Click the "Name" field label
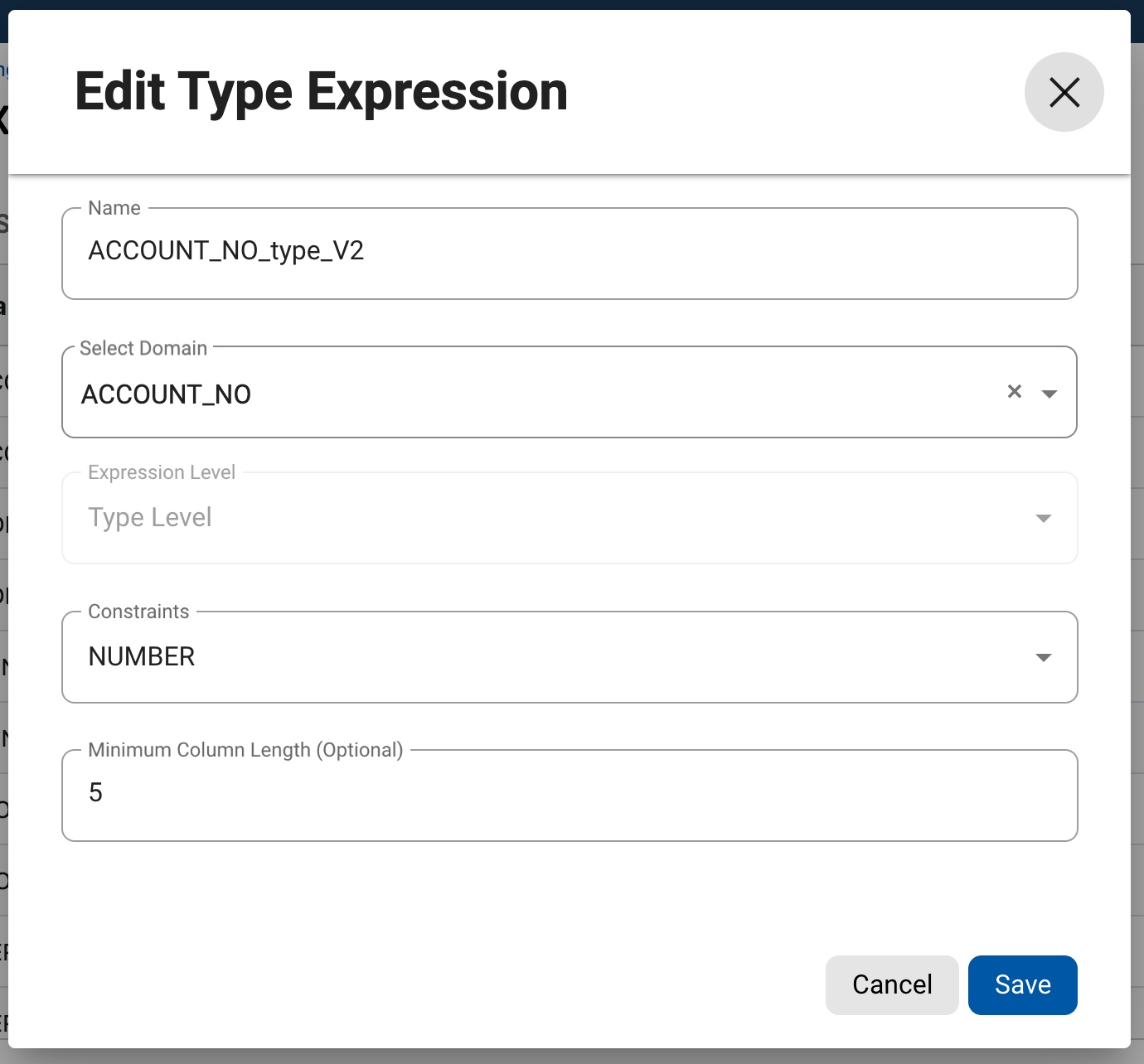This screenshot has height=1064, width=1144. point(114,208)
